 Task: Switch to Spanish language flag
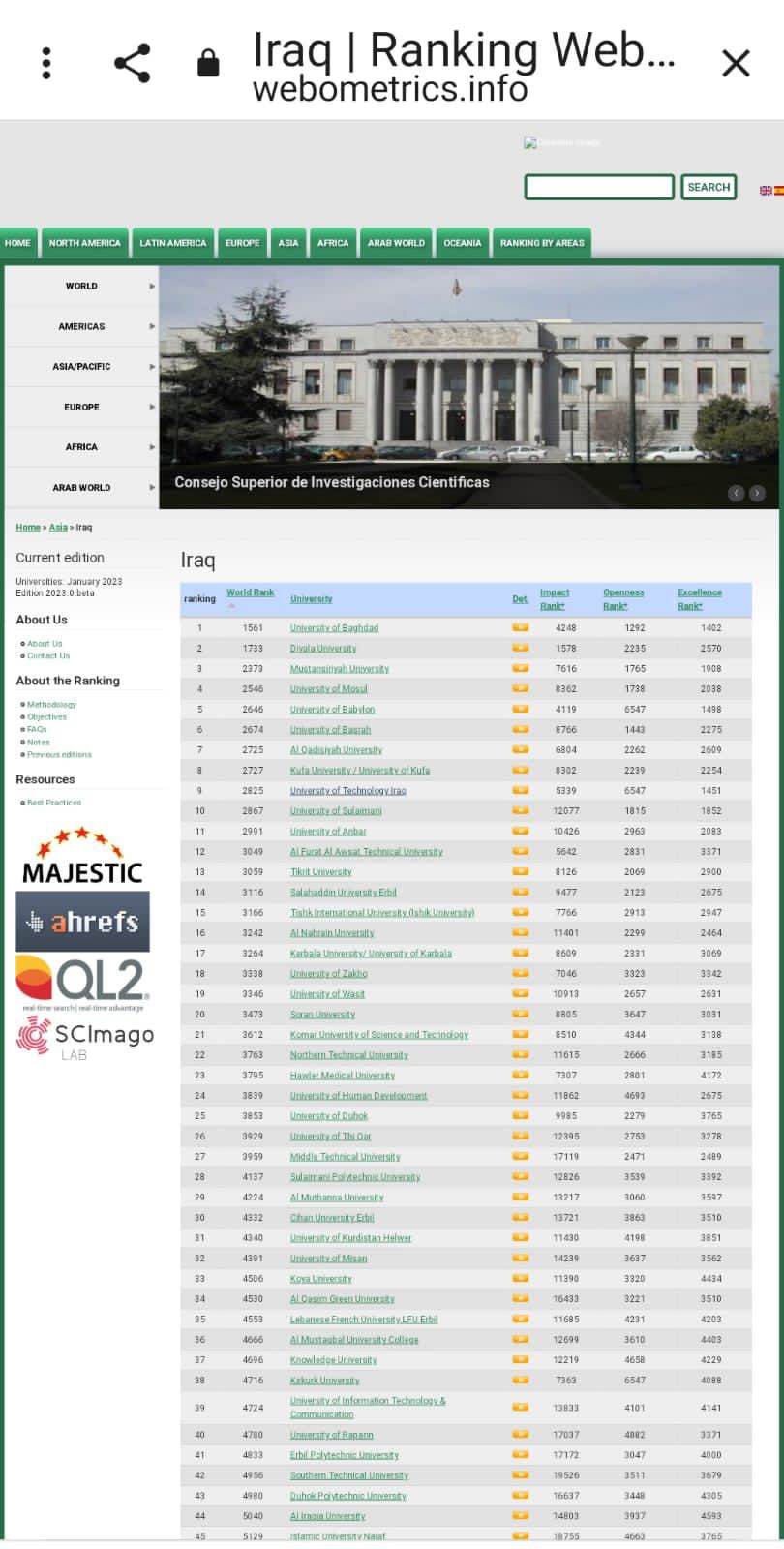pyautogui.click(x=779, y=191)
